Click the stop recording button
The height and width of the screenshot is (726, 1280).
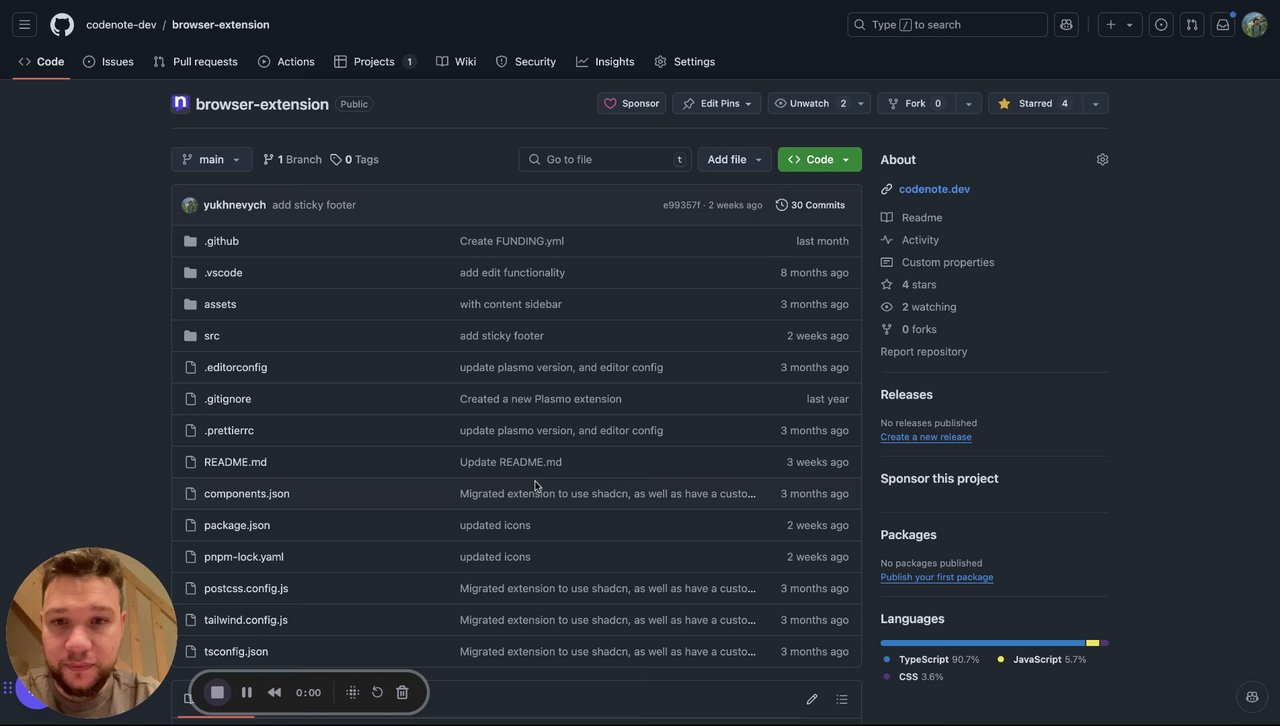(x=217, y=692)
